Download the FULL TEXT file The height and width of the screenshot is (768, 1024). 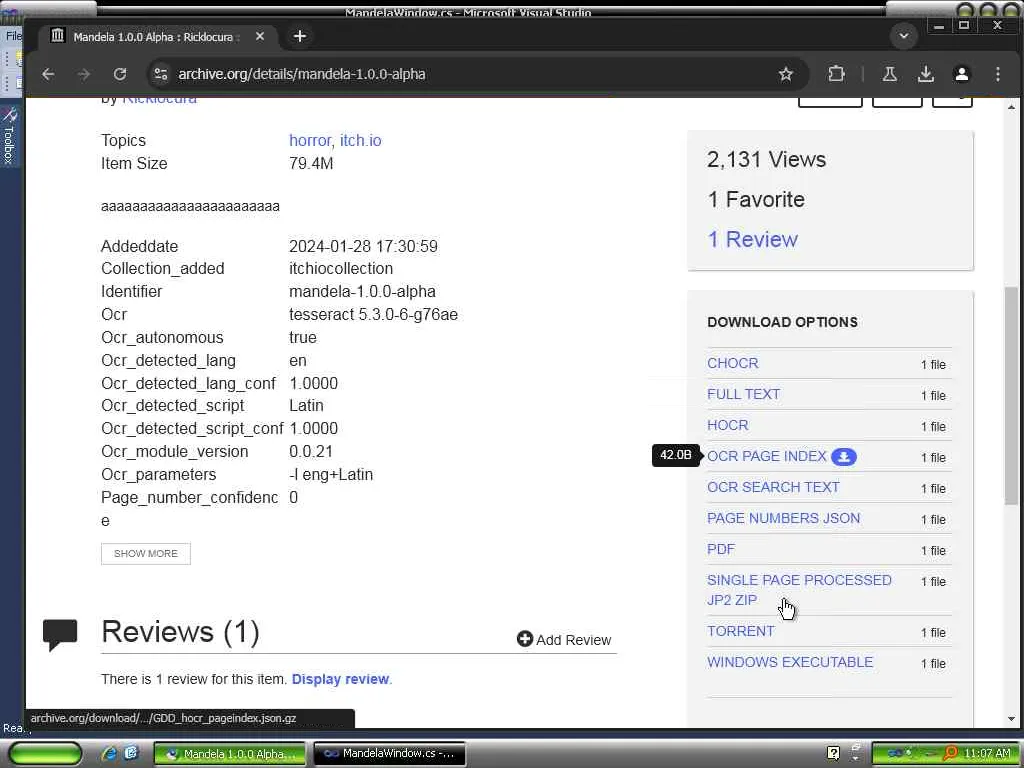tap(743, 394)
